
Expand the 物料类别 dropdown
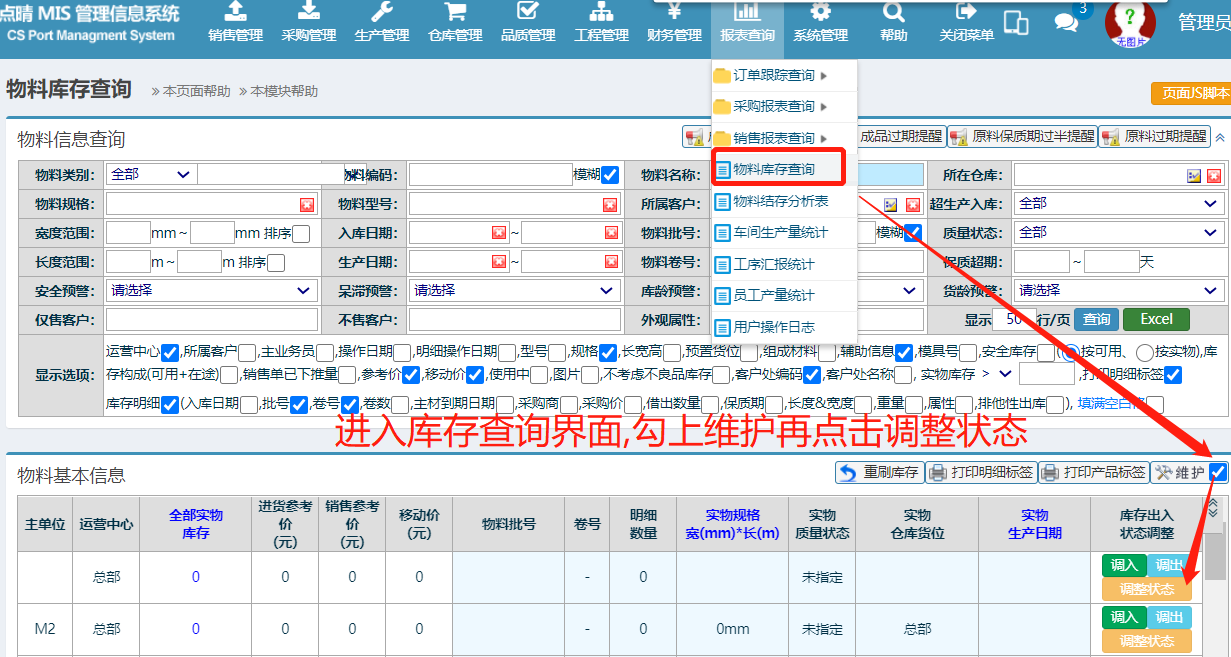[150, 175]
